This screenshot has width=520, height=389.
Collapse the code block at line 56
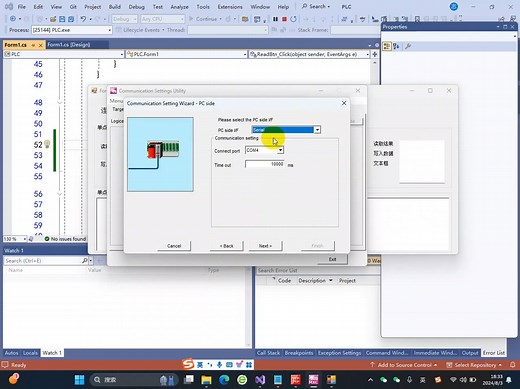[x=59, y=194]
